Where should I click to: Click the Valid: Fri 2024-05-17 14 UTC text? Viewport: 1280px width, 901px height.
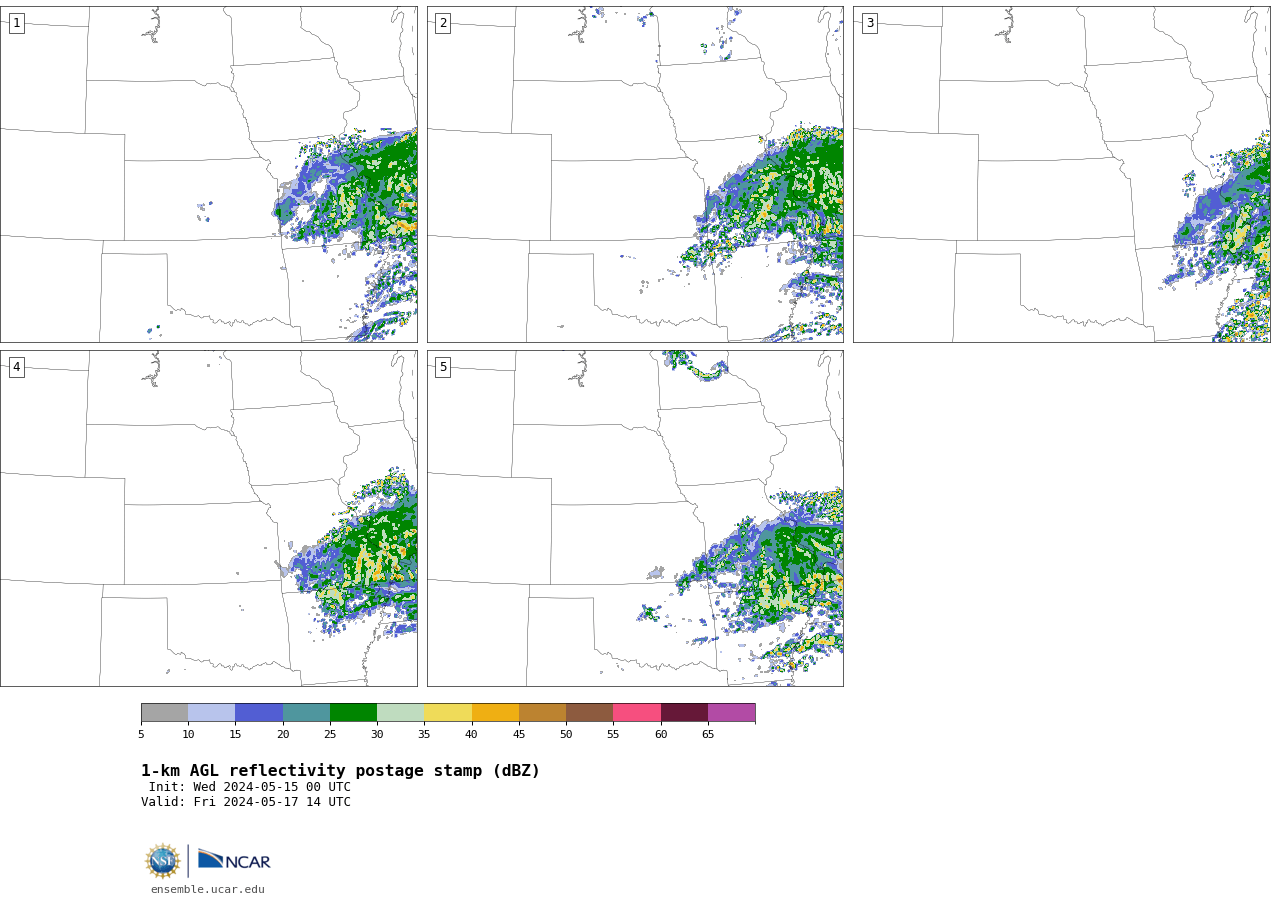click(246, 802)
